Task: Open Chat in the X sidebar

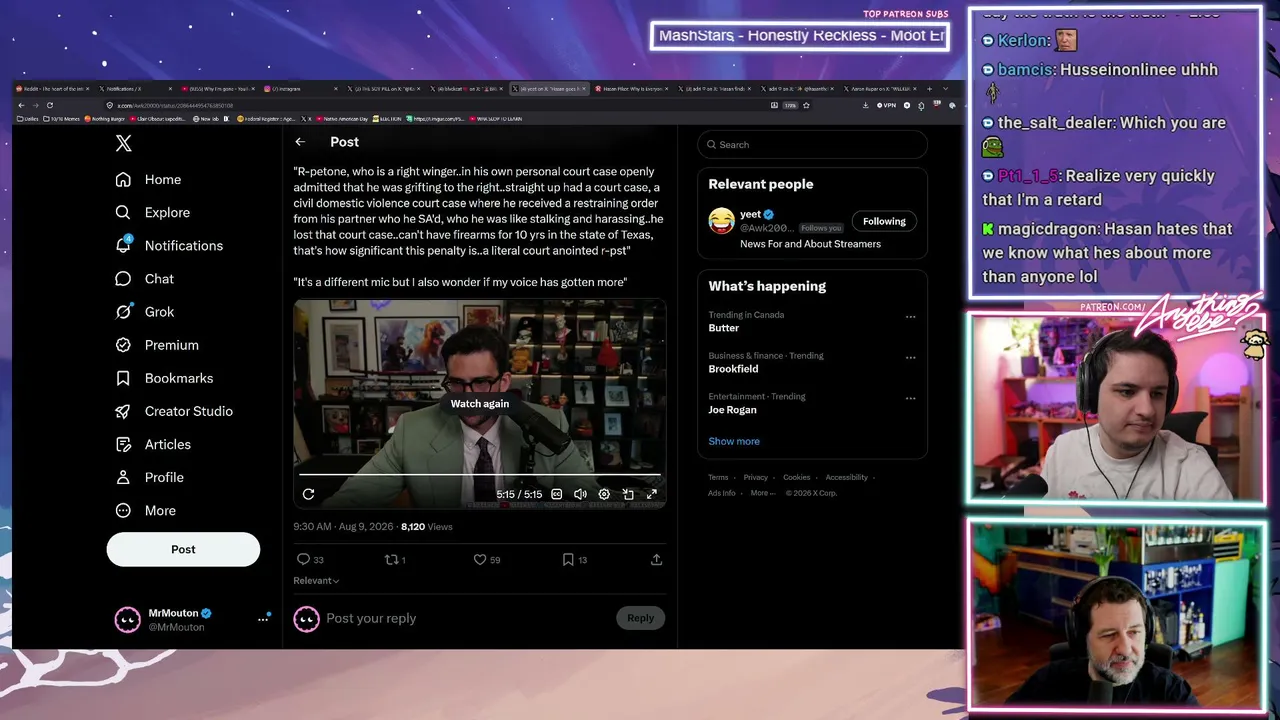Action: (144, 279)
